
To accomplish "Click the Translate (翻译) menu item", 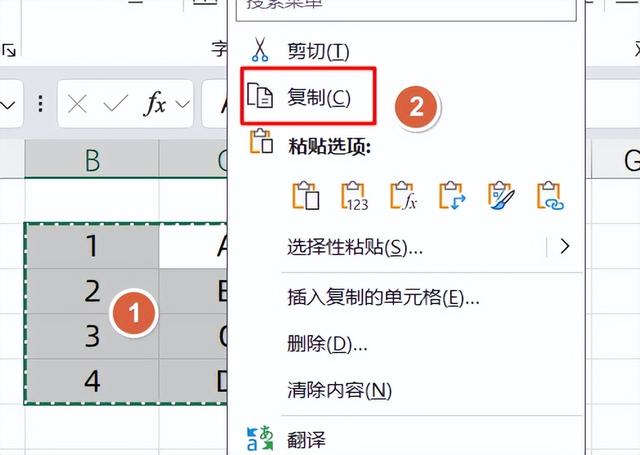I will (x=307, y=440).
